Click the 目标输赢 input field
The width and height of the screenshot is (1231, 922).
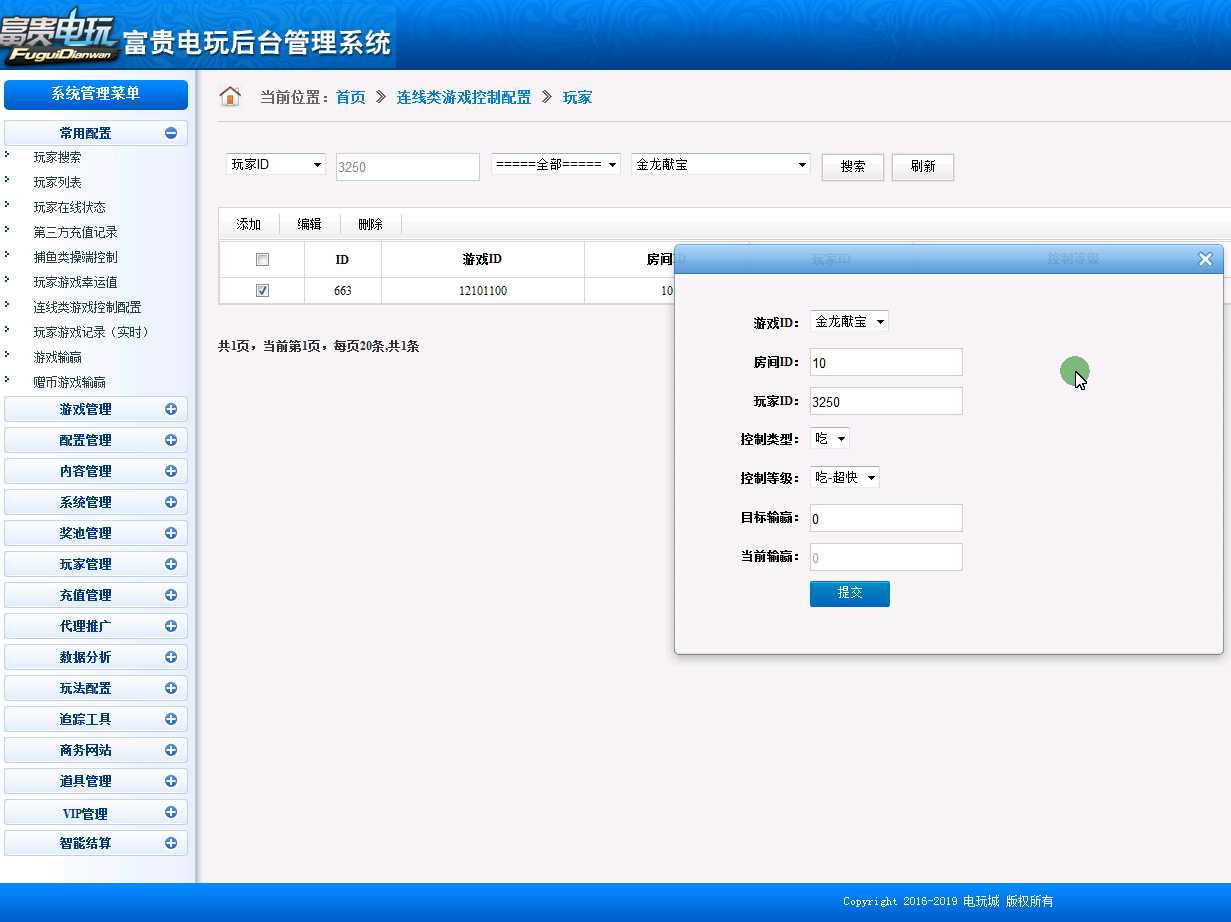coord(886,518)
